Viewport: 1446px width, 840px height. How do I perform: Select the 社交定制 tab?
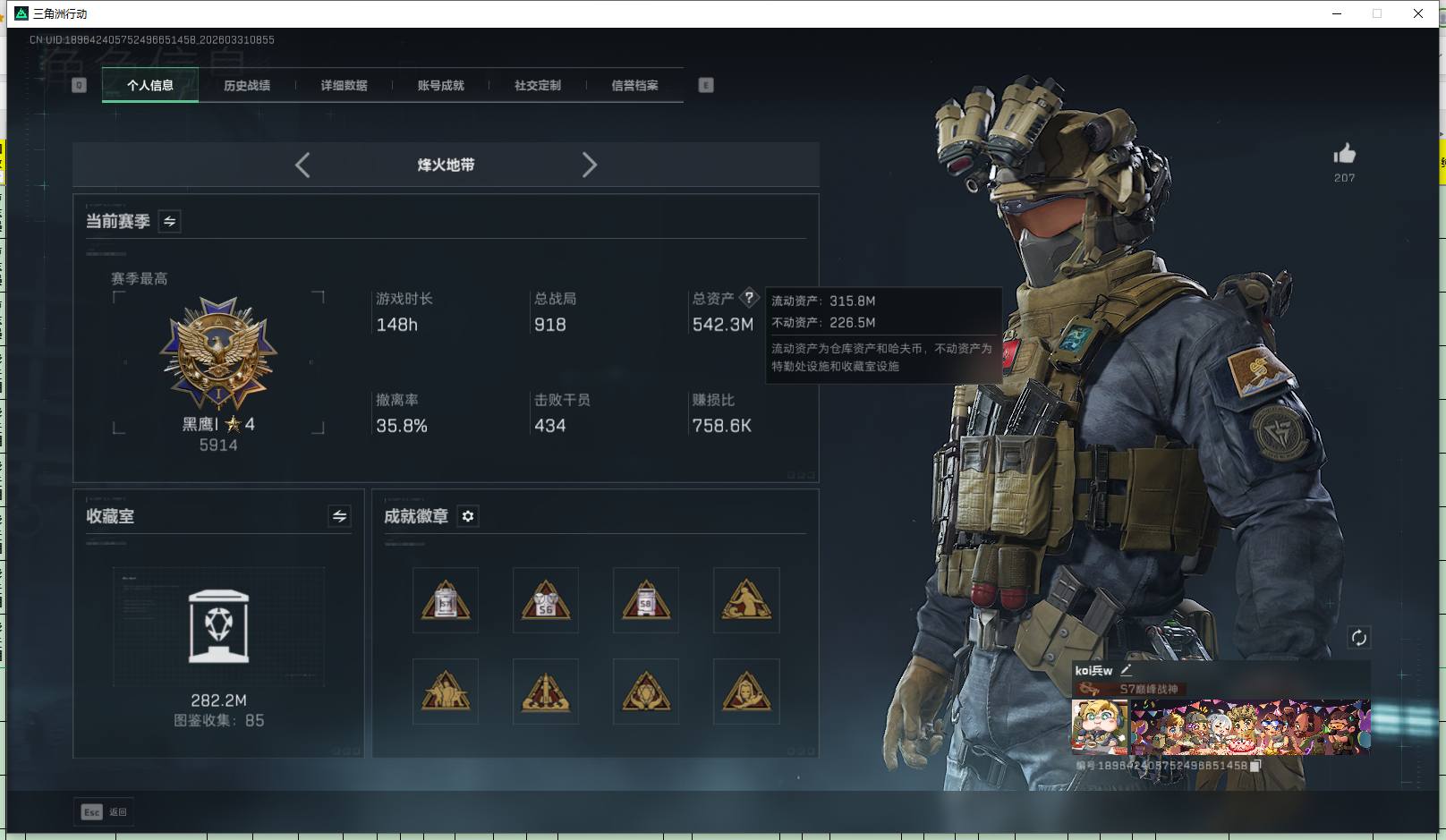538,85
